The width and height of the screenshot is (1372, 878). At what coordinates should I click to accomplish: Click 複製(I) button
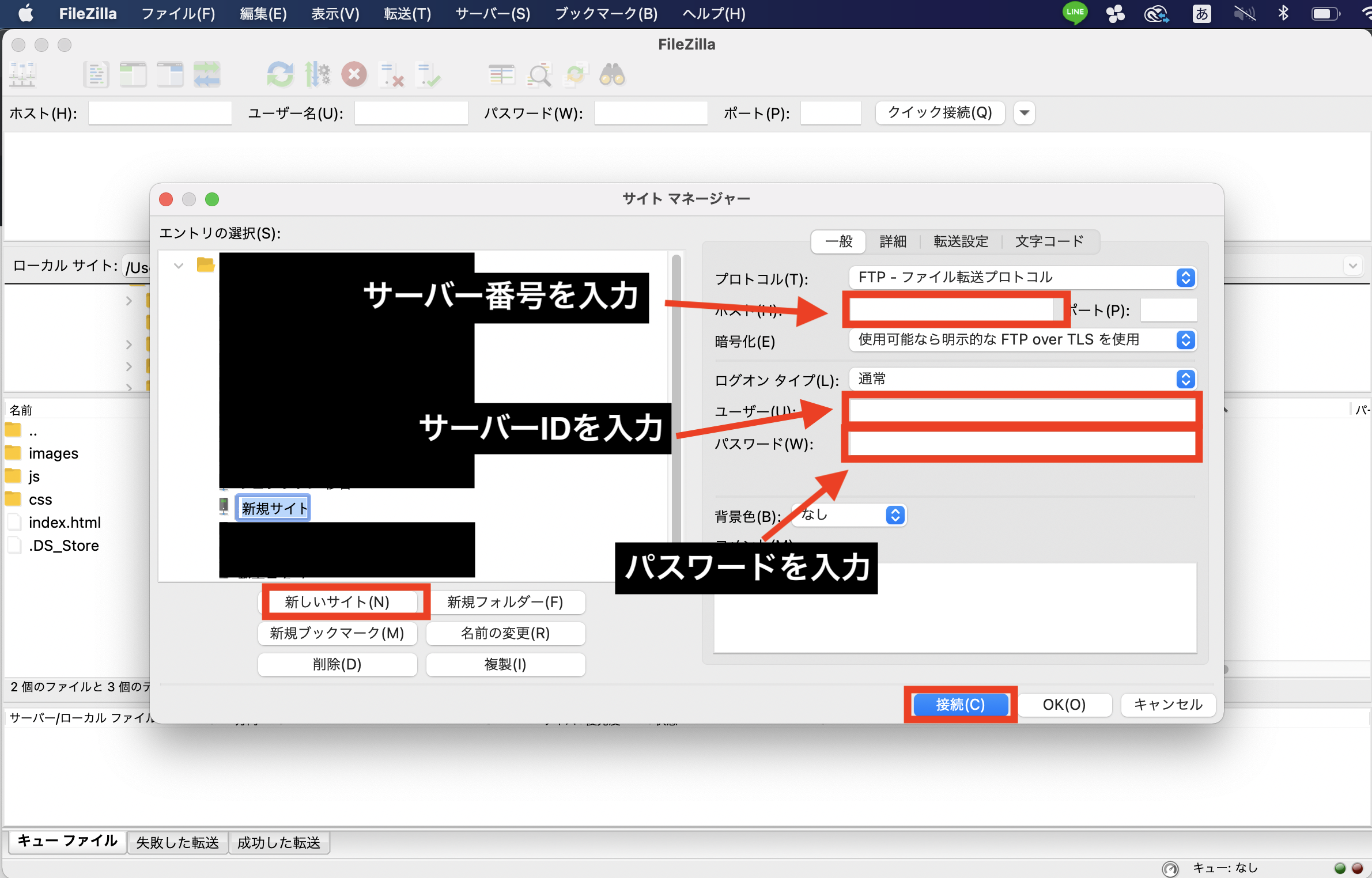[x=505, y=664]
